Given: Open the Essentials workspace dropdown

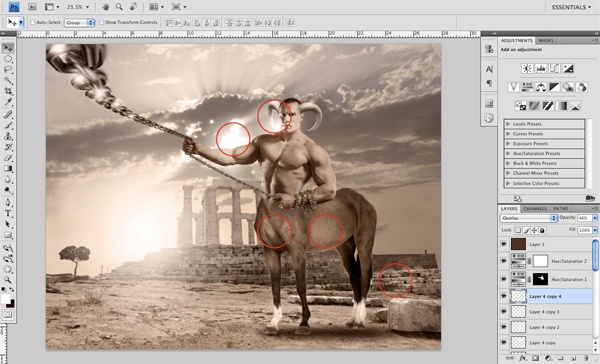Looking at the screenshot, I should [571, 7].
